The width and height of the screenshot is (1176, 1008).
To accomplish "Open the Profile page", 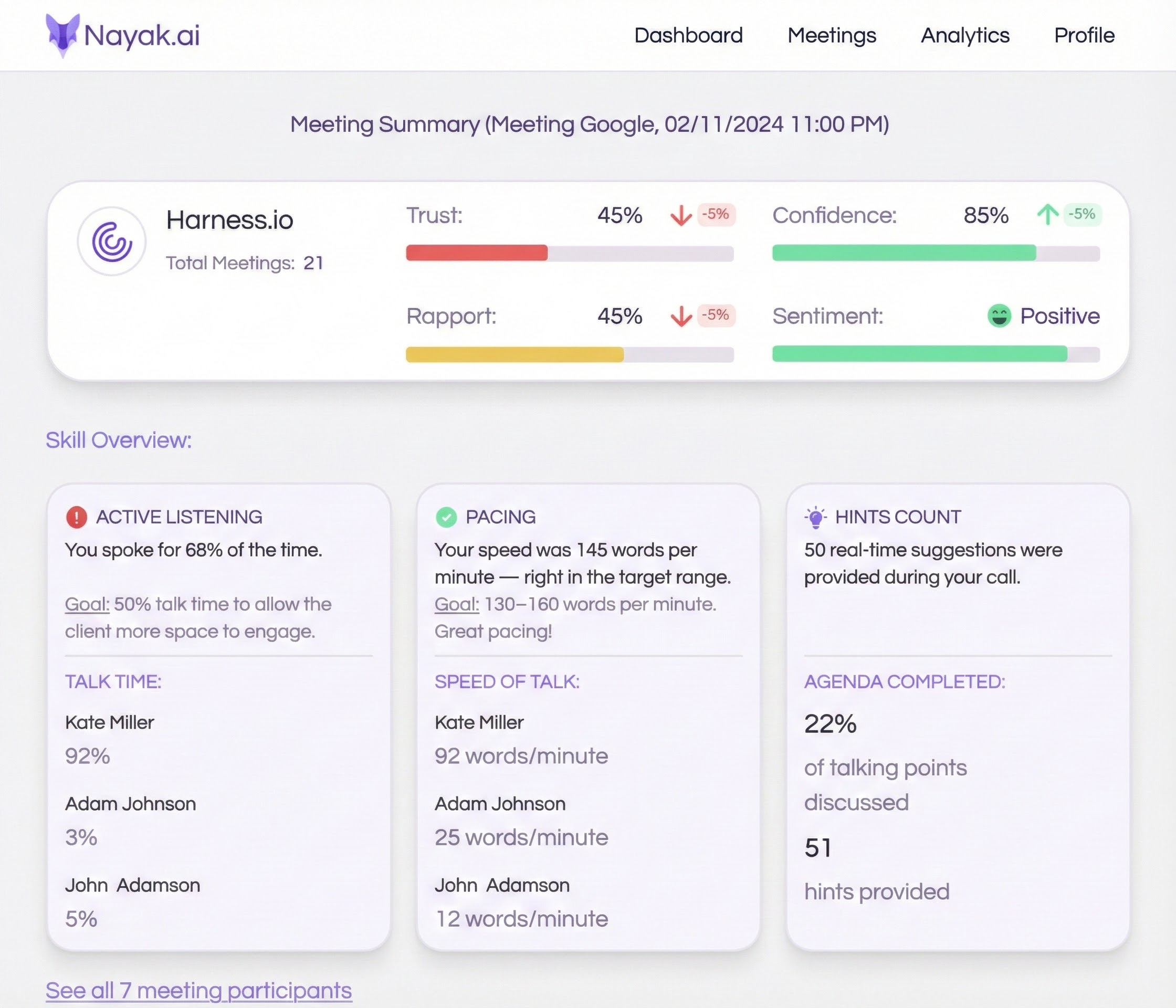I will point(1084,35).
